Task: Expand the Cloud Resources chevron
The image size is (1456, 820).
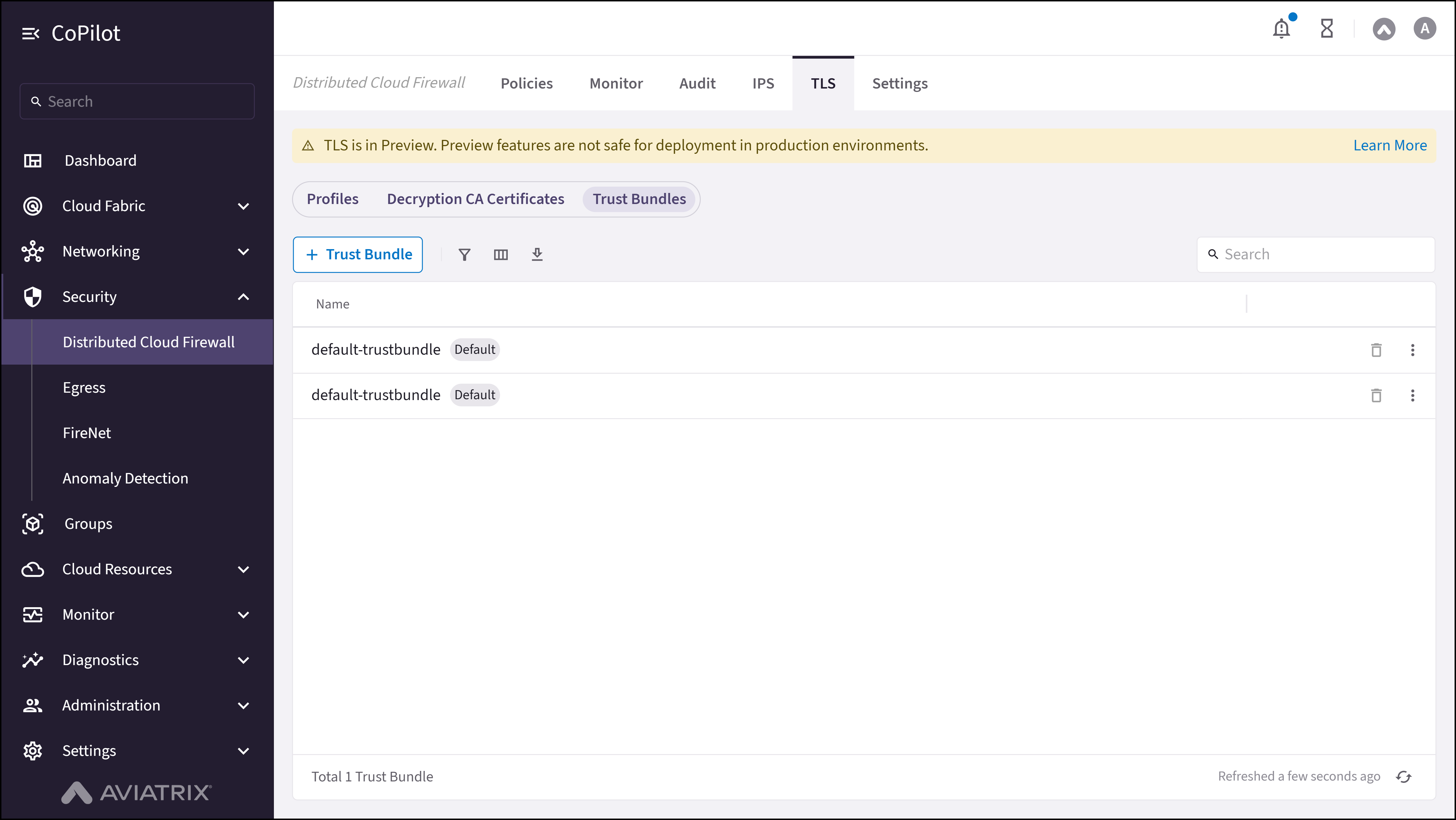Action: (244, 570)
